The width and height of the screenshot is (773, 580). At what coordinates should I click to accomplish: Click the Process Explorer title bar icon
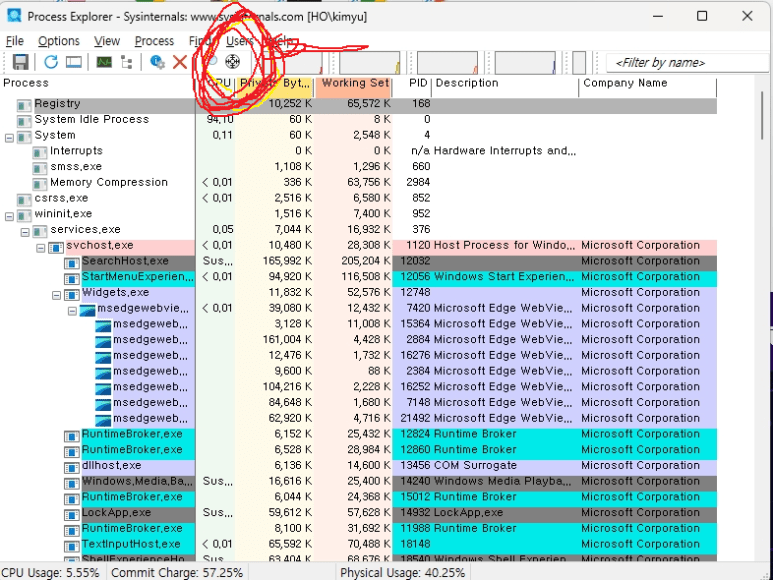click(14, 16)
